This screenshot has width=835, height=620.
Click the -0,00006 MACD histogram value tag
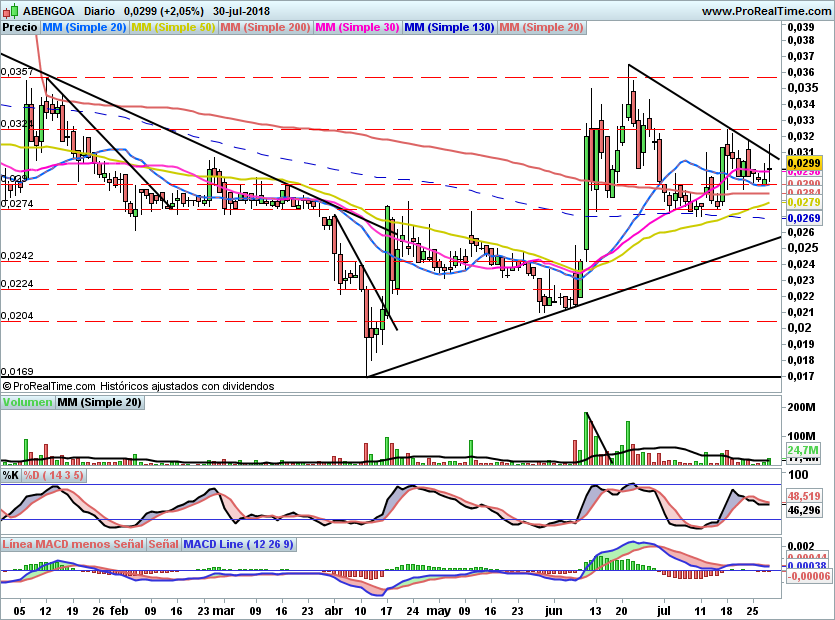pyautogui.click(x=807, y=576)
